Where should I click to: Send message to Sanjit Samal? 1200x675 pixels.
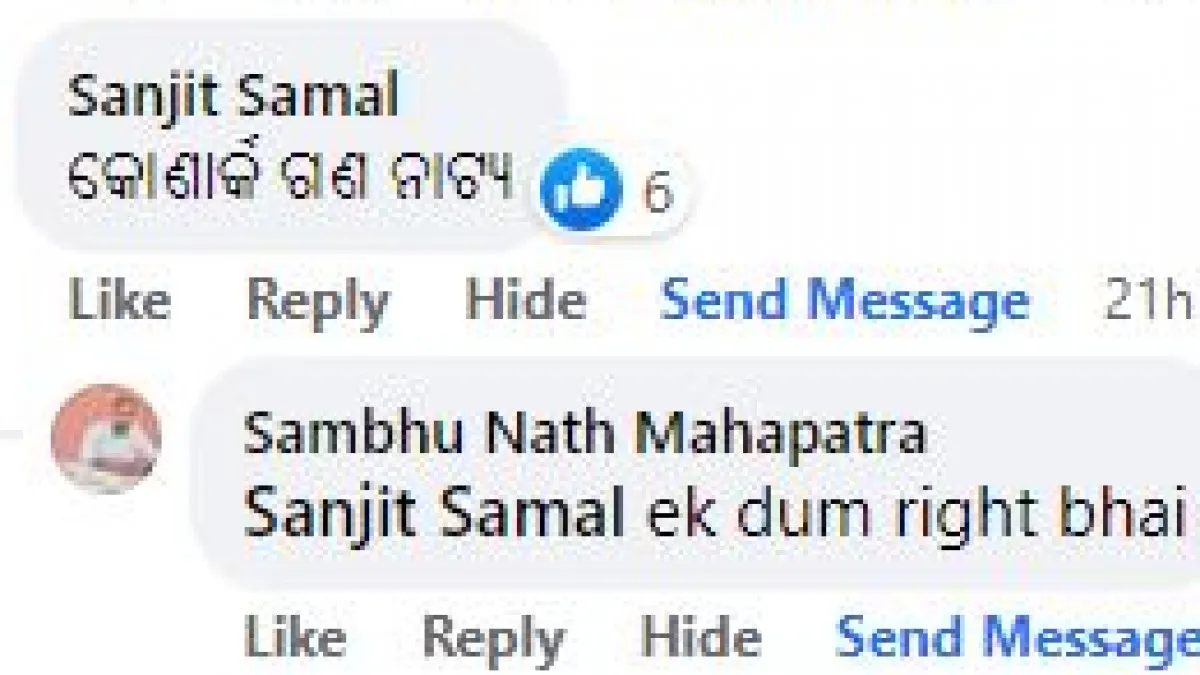click(x=845, y=299)
